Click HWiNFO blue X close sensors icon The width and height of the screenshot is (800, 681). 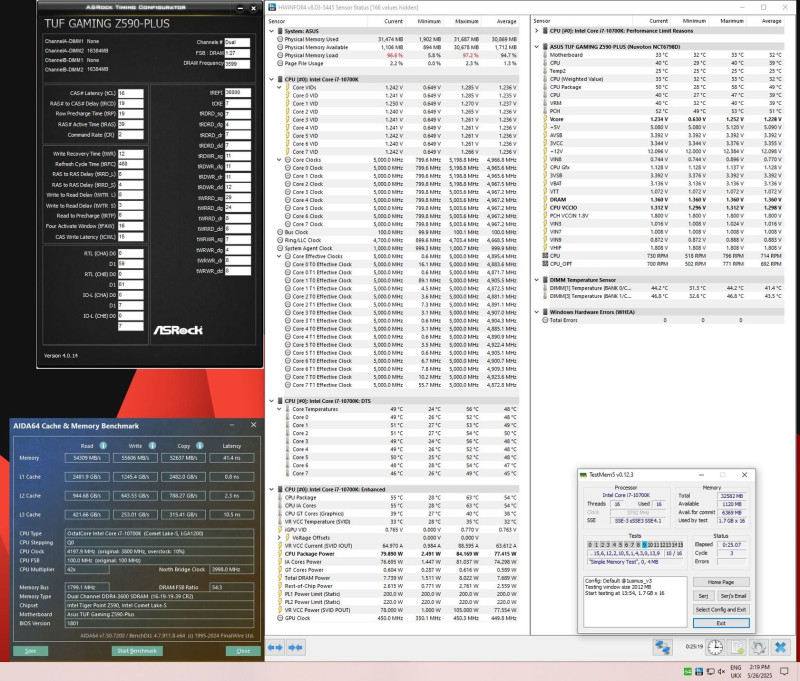pos(781,647)
